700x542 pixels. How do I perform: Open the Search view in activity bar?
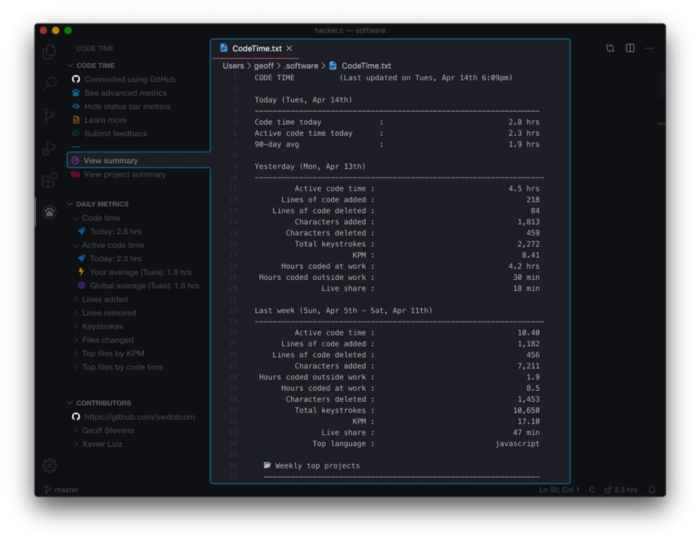tap(49, 83)
